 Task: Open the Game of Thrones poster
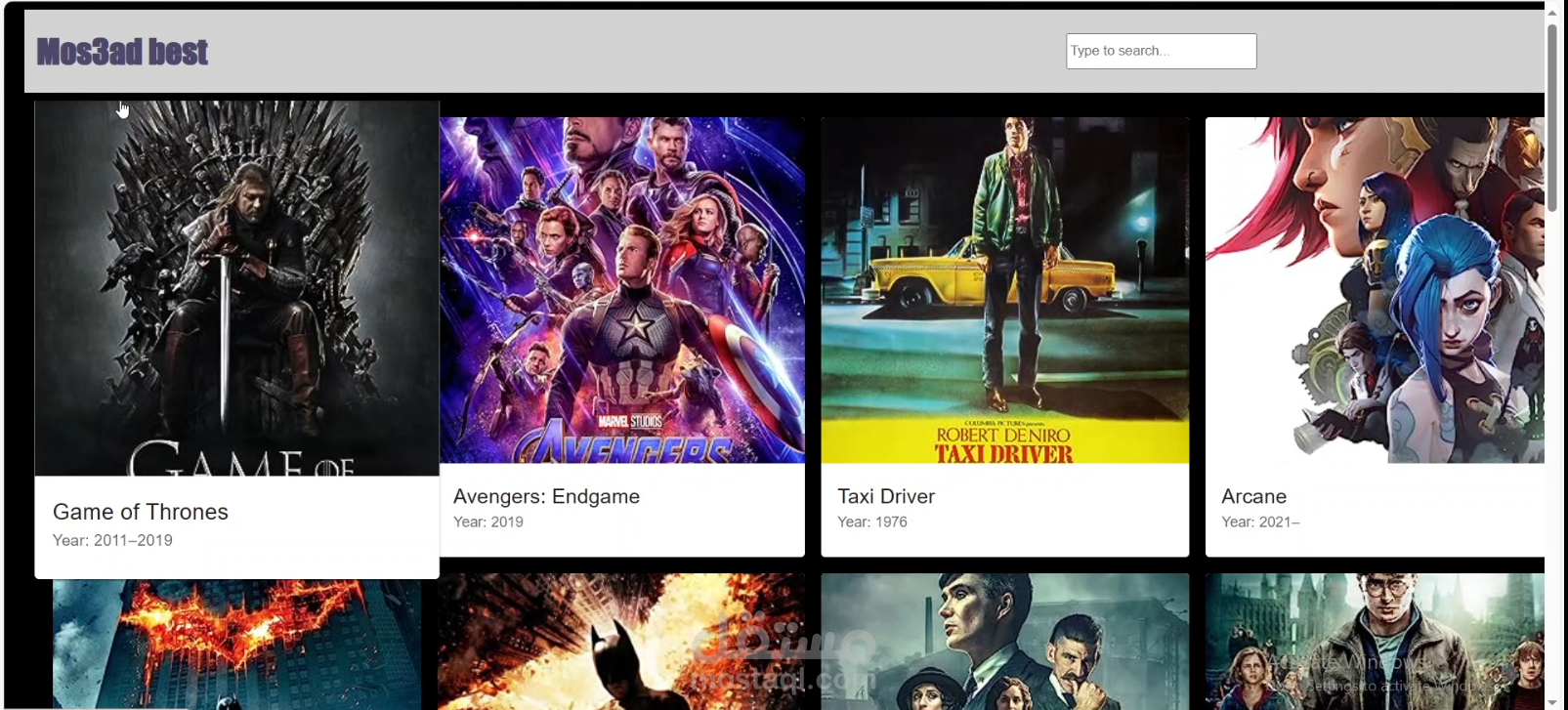click(x=236, y=288)
